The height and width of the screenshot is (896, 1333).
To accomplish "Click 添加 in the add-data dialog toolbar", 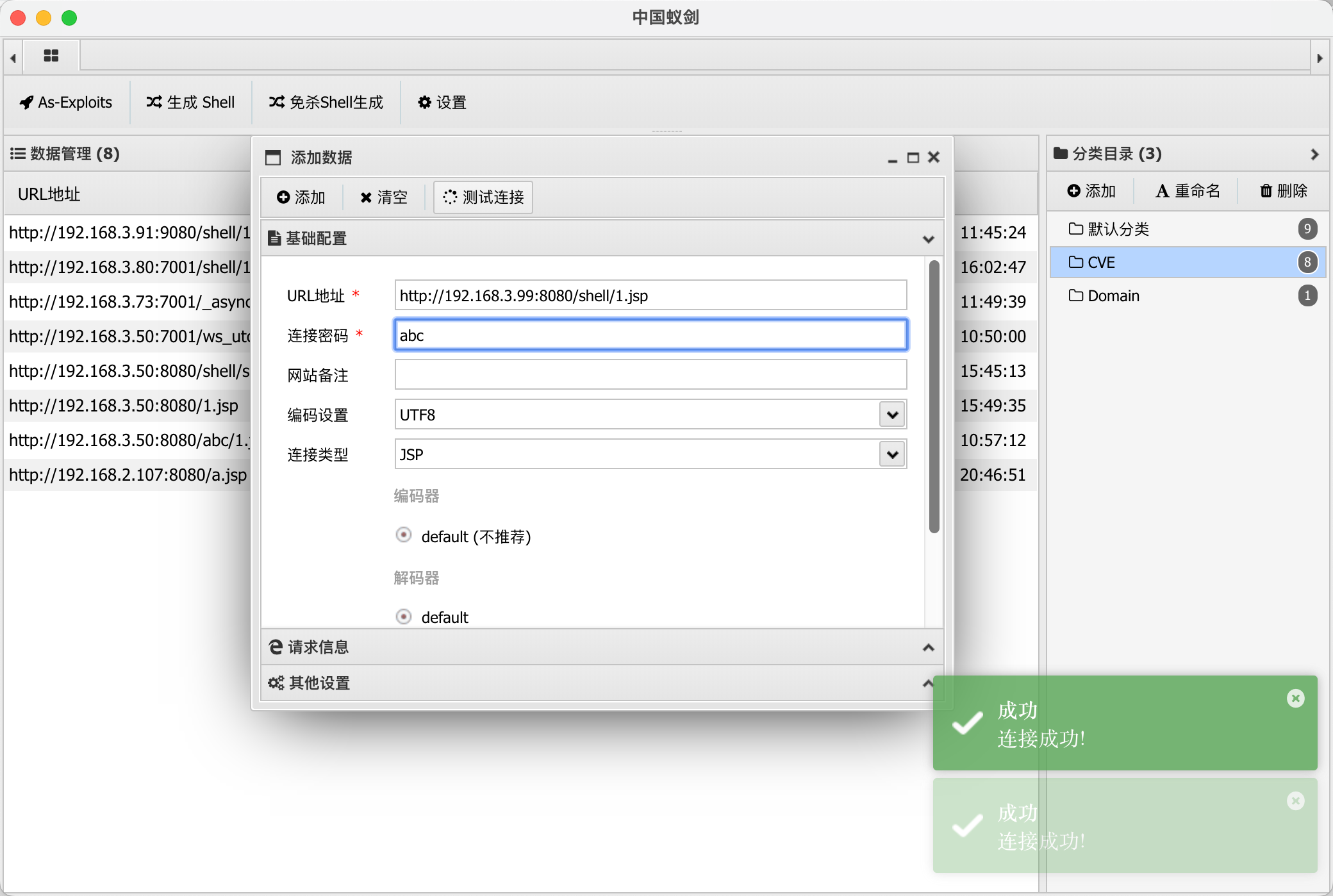I will [301, 197].
